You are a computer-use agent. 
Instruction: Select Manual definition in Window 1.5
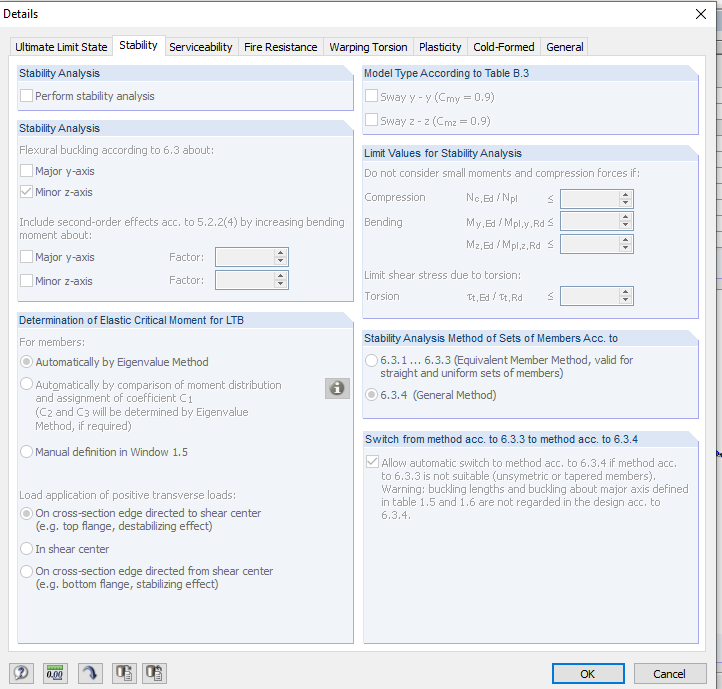click(27, 452)
